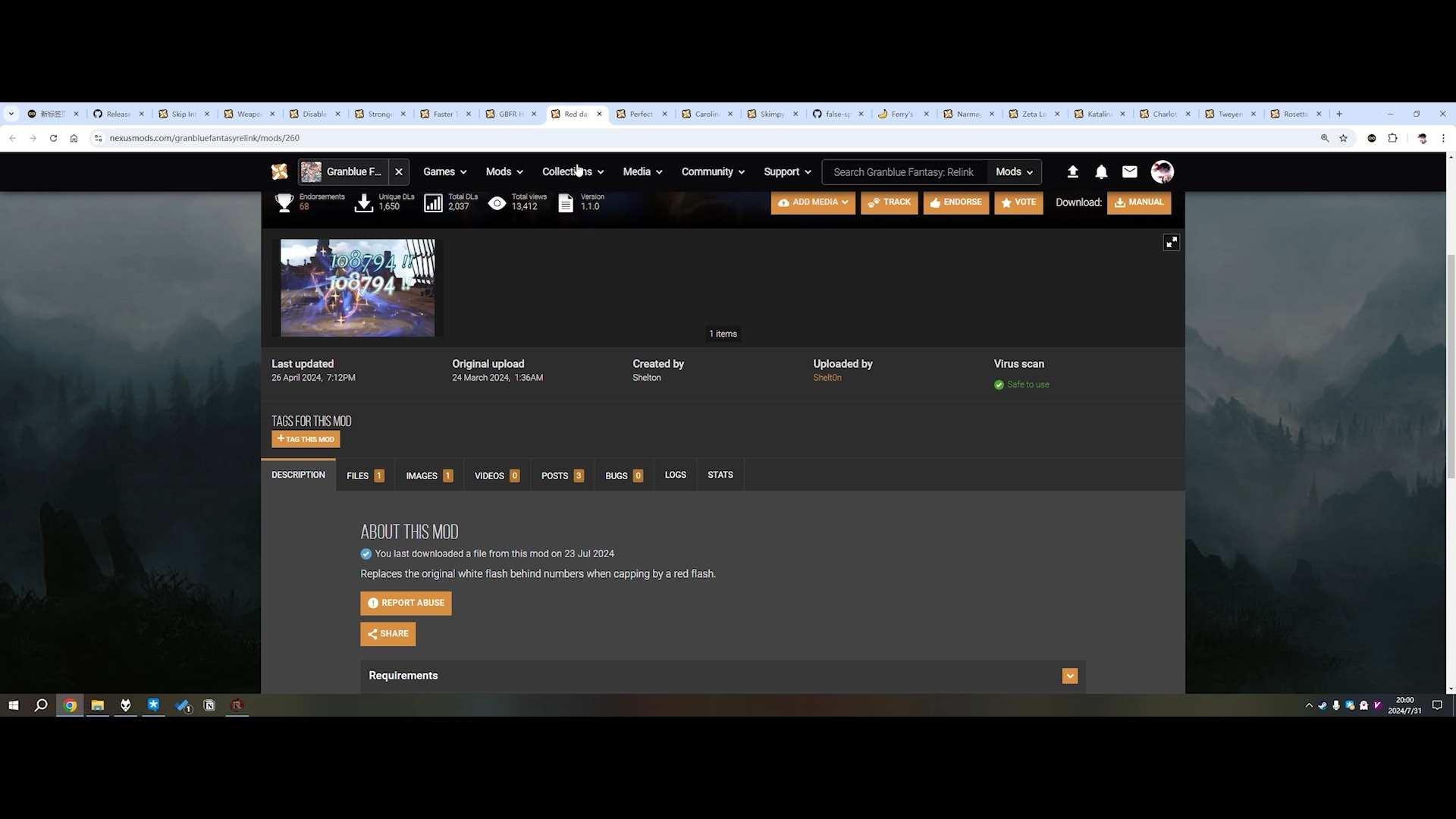Click the Nexus Mods logo icon
1456x819 pixels.
click(x=280, y=172)
